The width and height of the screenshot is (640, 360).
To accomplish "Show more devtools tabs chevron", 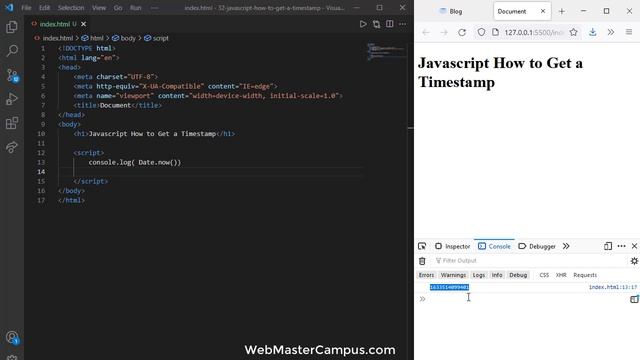I will click(x=566, y=246).
